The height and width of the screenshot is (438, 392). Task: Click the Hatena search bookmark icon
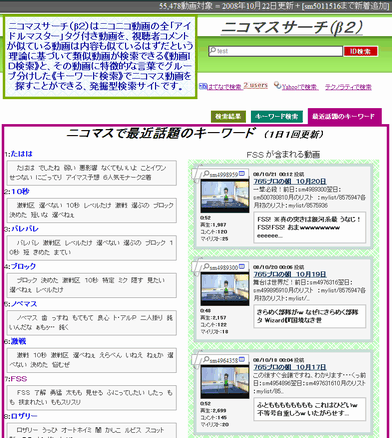click(203, 86)
